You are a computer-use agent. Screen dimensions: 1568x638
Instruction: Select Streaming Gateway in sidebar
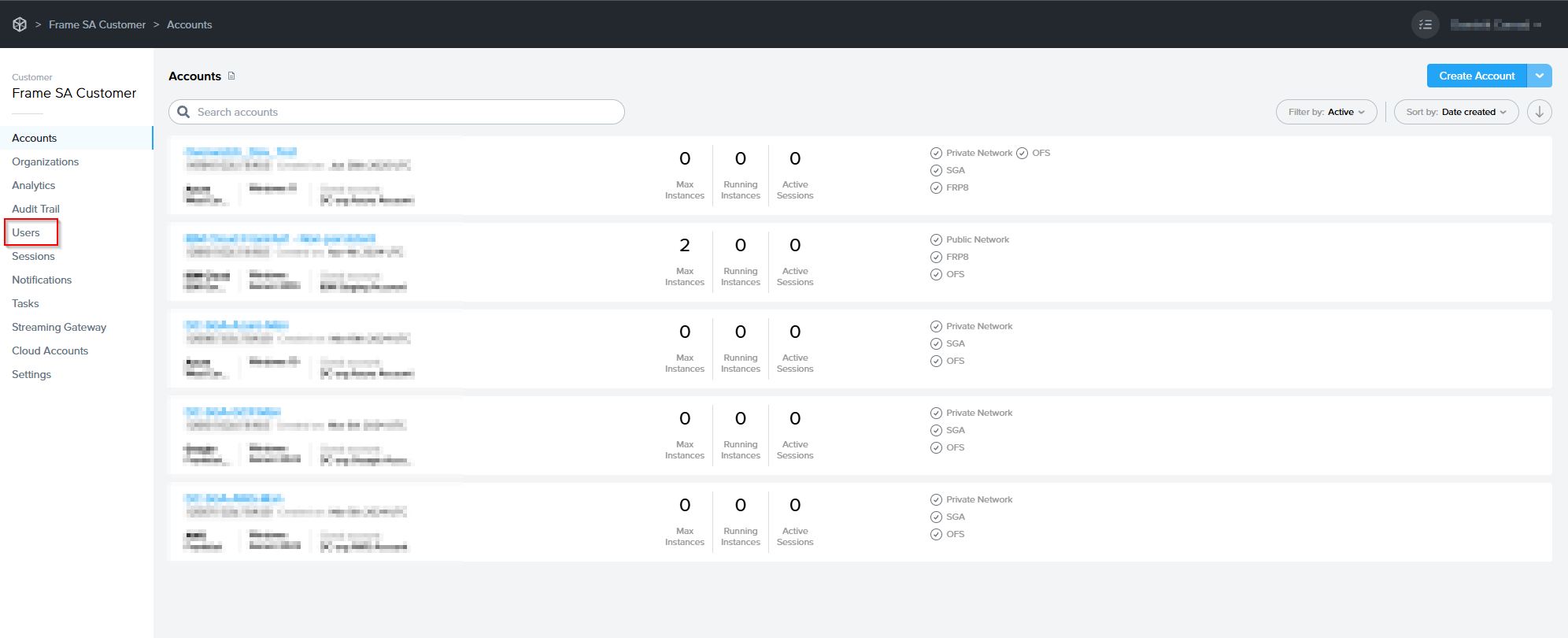pyautogui.click(x=59, y=327)
